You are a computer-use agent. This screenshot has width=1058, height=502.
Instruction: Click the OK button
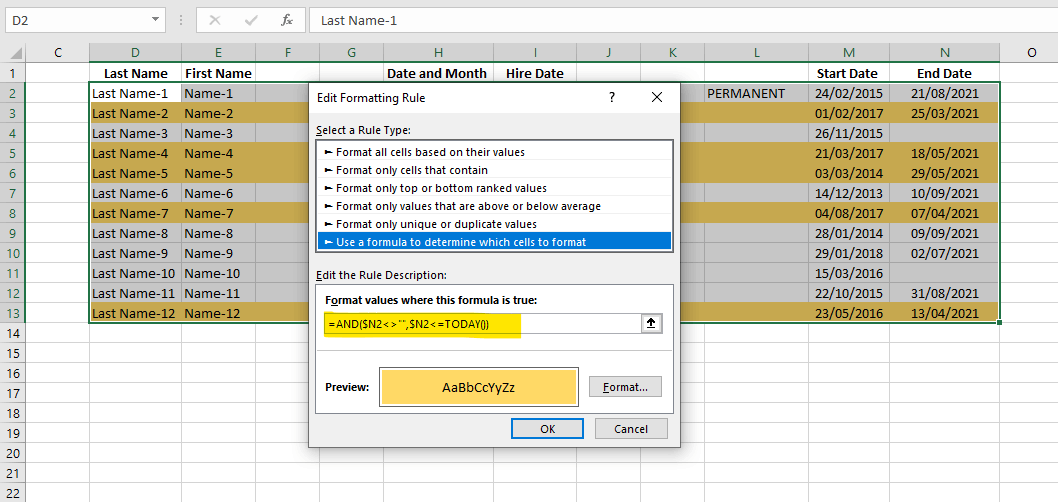(547, 428)
